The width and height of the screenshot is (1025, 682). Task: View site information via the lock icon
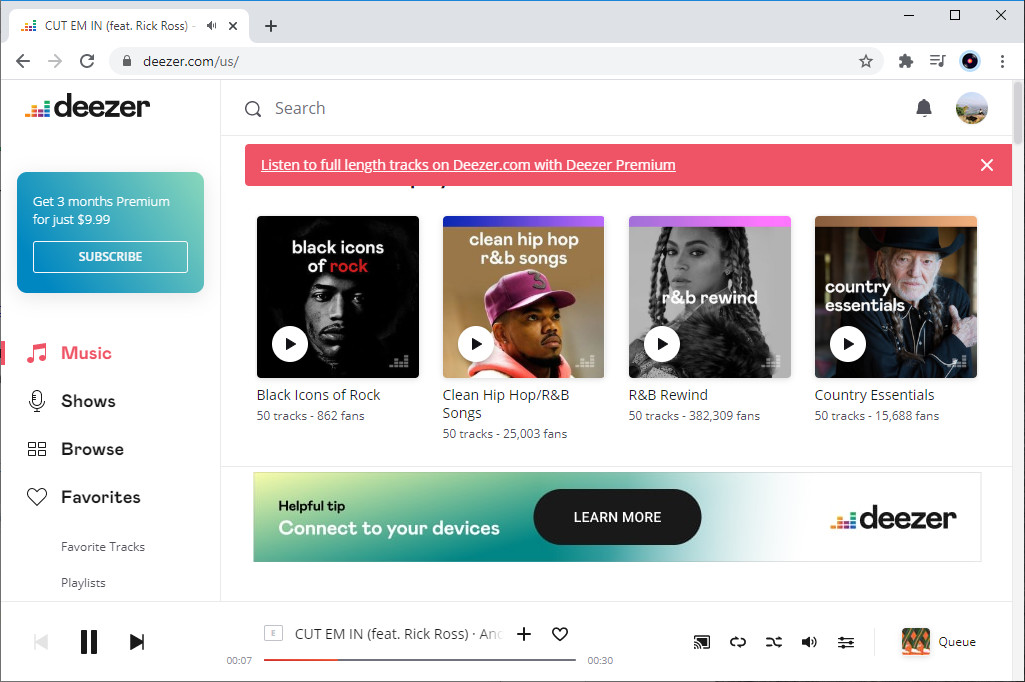pos(127,61)
